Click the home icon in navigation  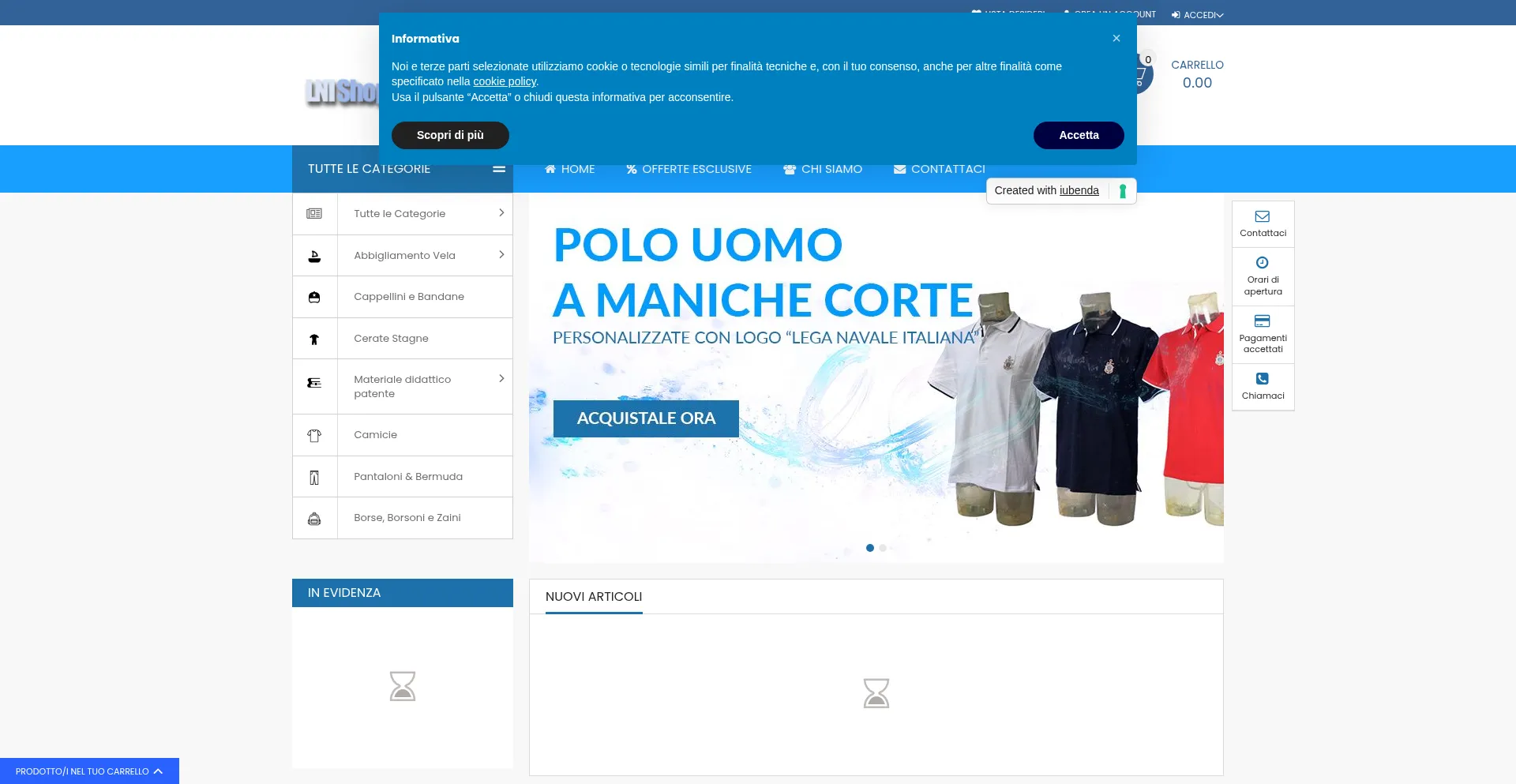[x=550, y=169]
